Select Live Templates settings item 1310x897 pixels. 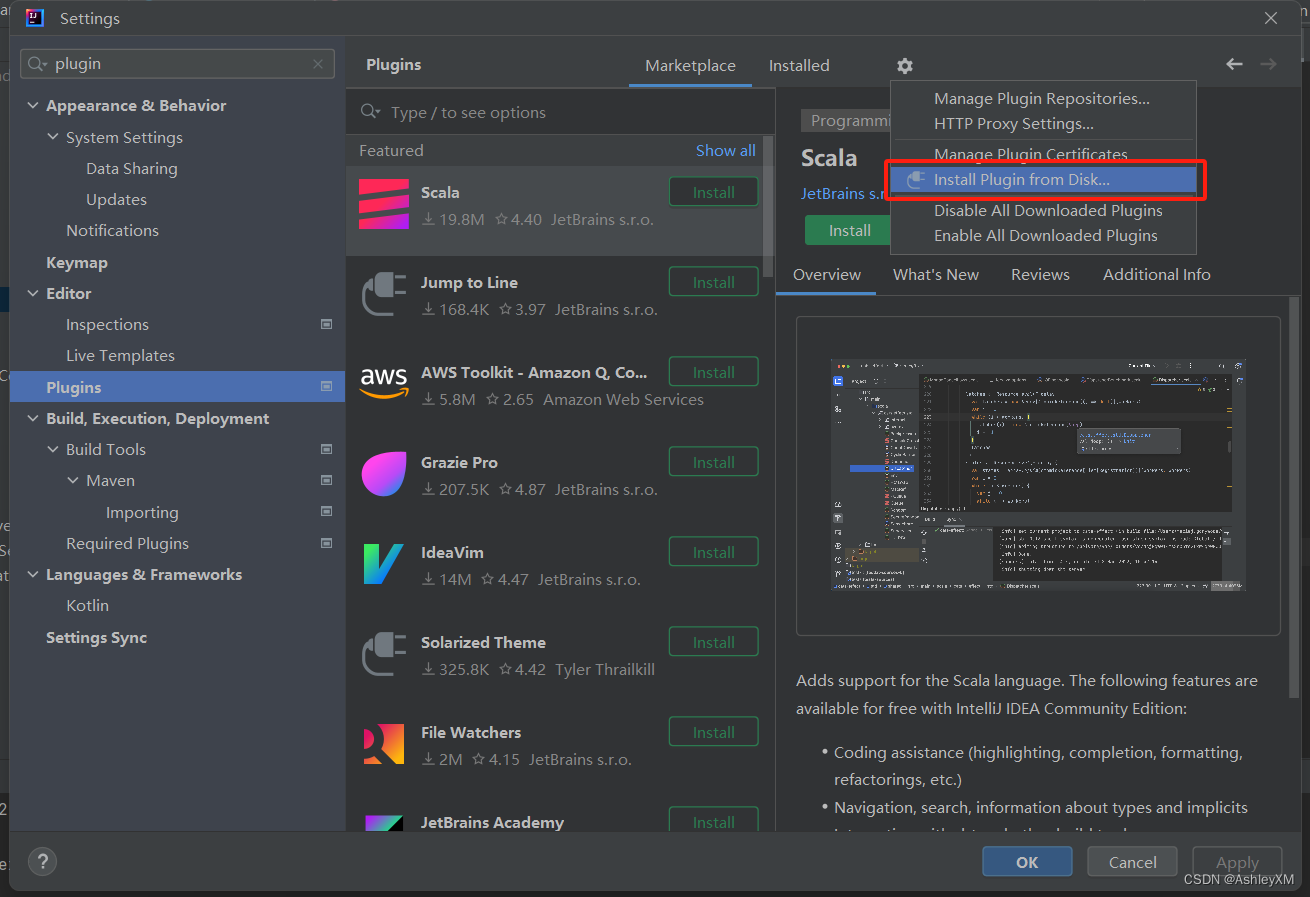pyautogui.click(x=120, y=355)
